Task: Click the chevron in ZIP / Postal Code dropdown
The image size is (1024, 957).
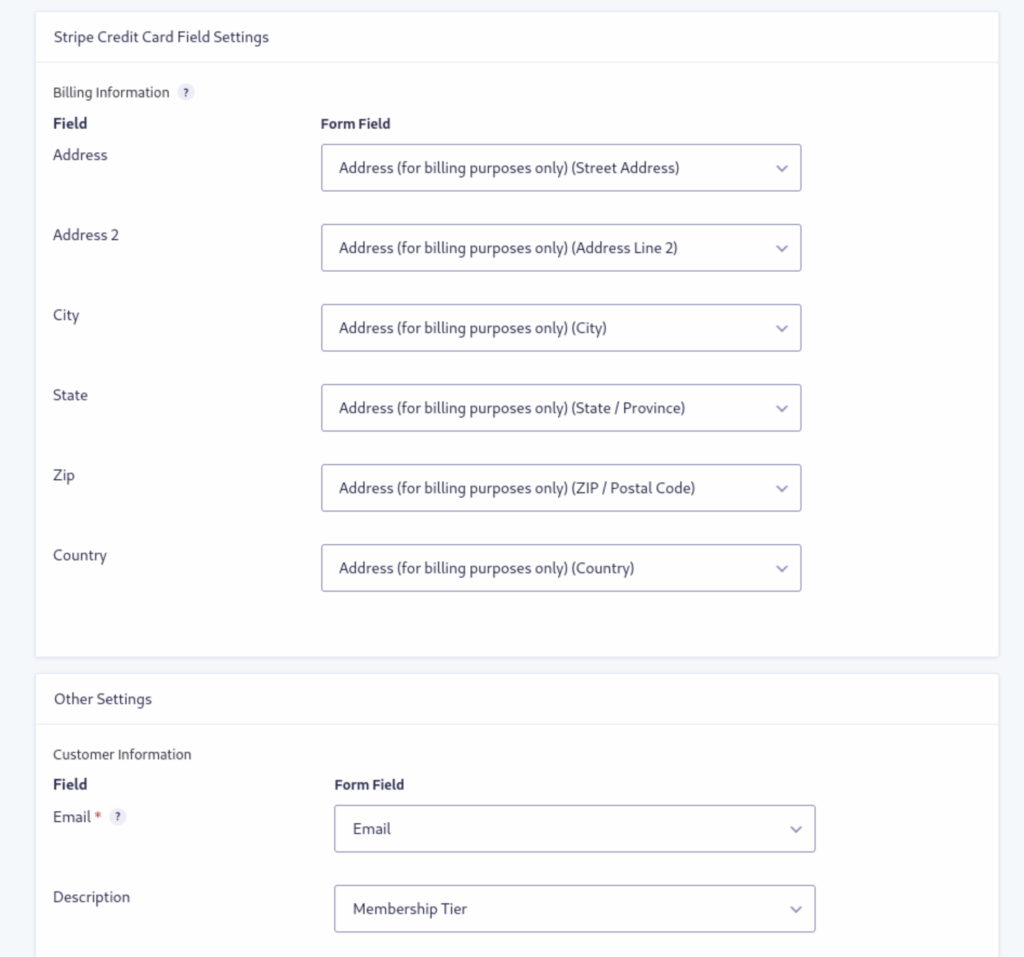Action: click(x=781, y=488)
